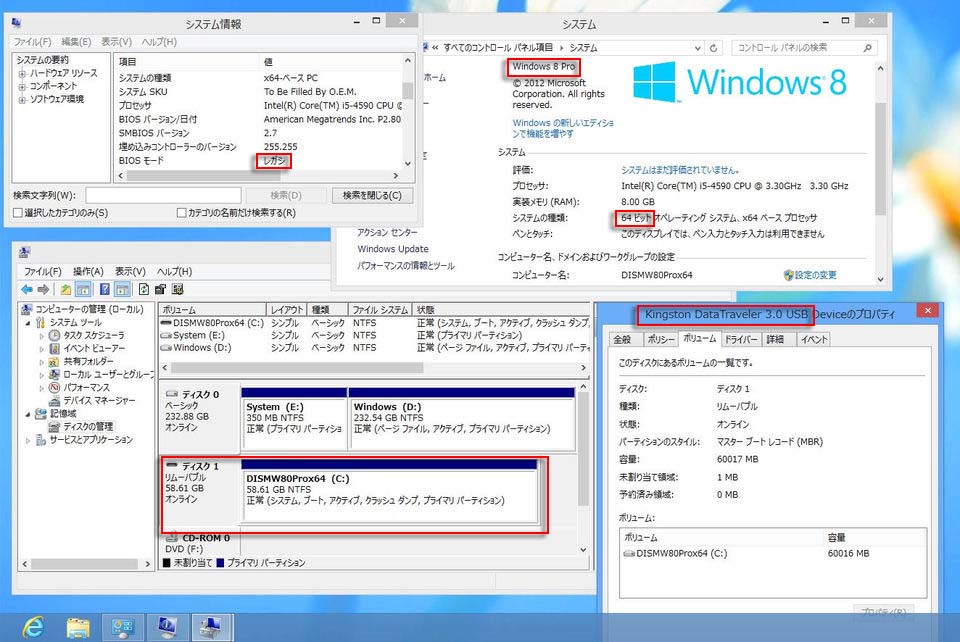The width and height of the screenshot is (960, 642).
Task: Collapse the 記憶域 tree node
Action: (28, 414)
